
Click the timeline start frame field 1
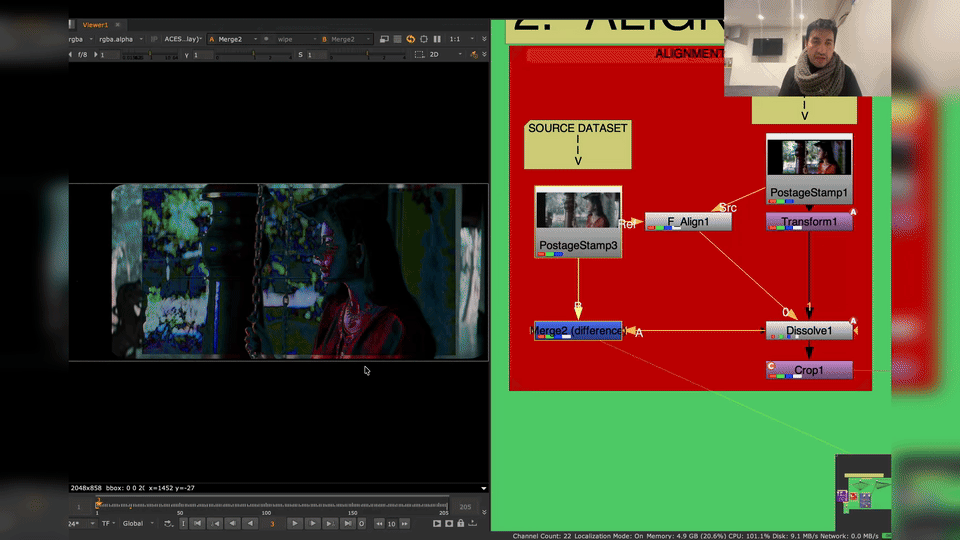point(78,507)
